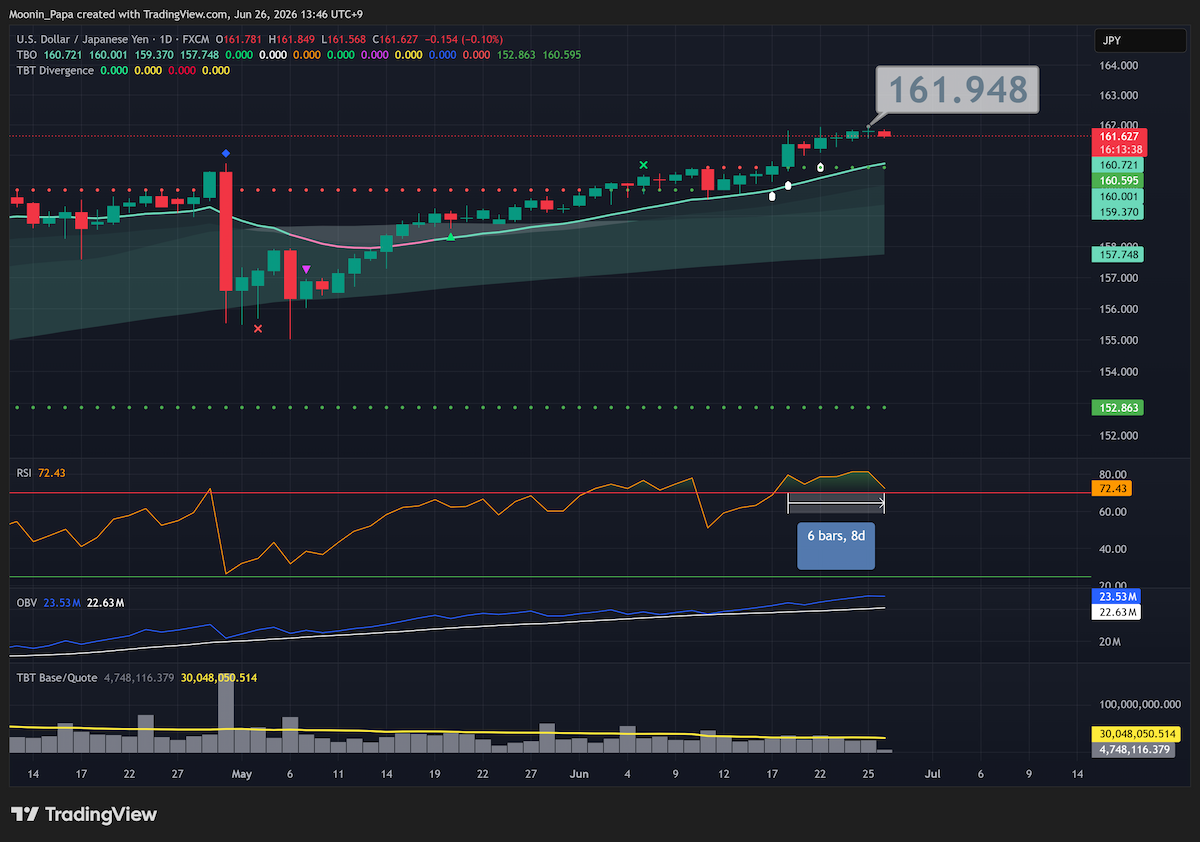Click the 80.00 RSI scale label

tap(1114, 474)
